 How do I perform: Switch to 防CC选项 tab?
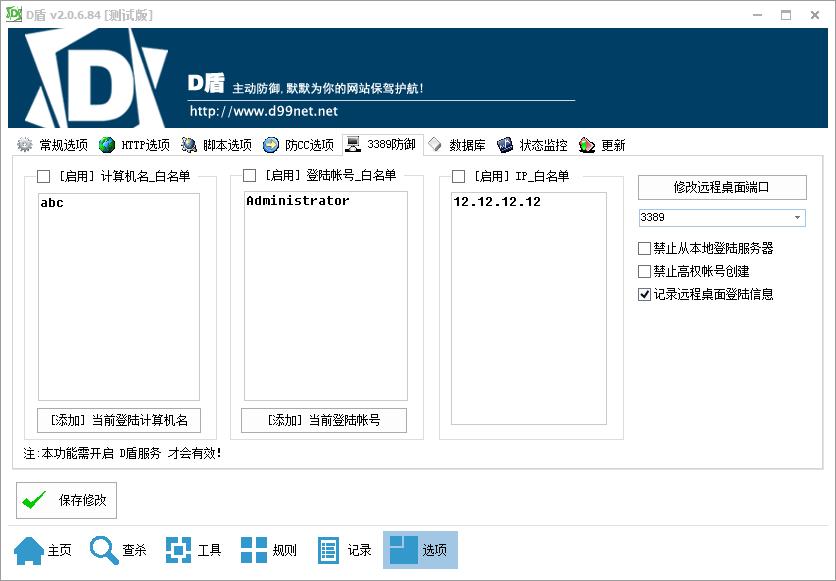pyautogui.click(x=299, y=145)
